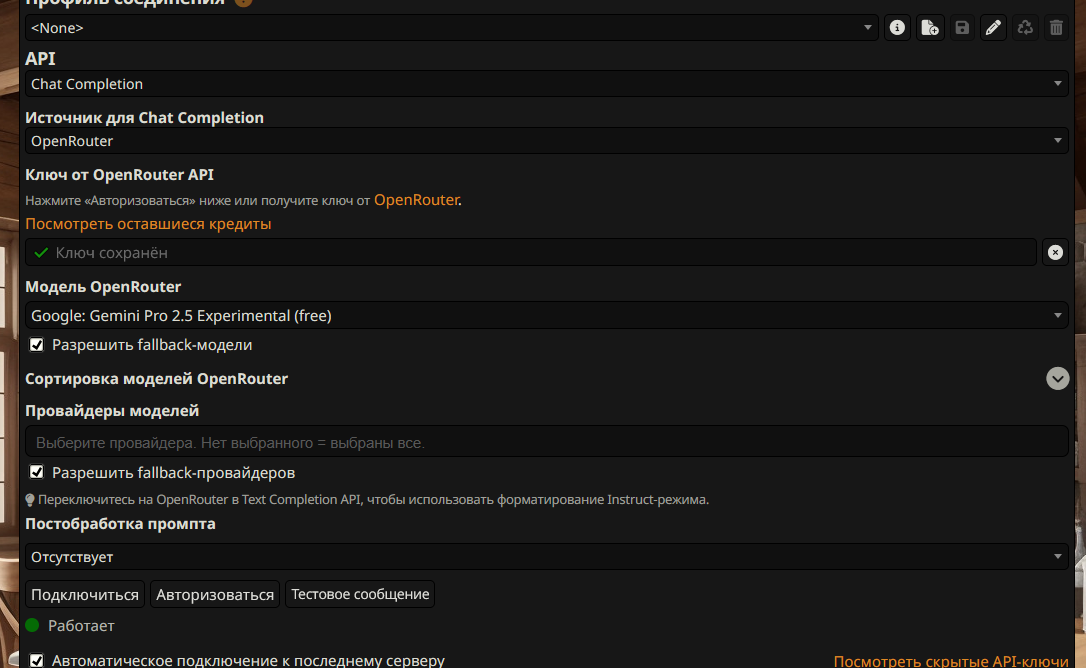Screen dimensions: 1086x668
Task: Clear the saved OpenRouter API key
Action: pos(1055,252)
